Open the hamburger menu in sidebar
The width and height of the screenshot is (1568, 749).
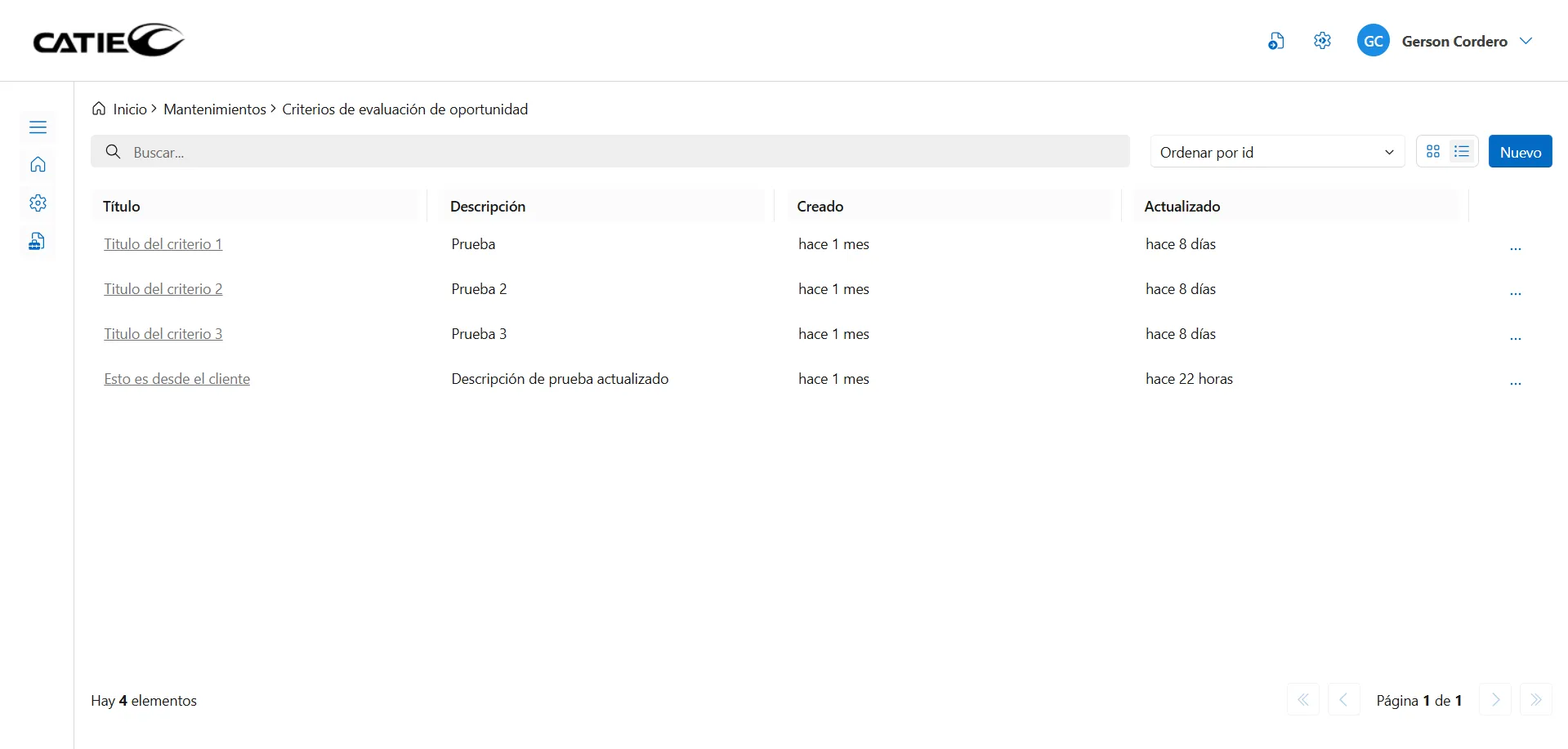(x=38, y=127)
